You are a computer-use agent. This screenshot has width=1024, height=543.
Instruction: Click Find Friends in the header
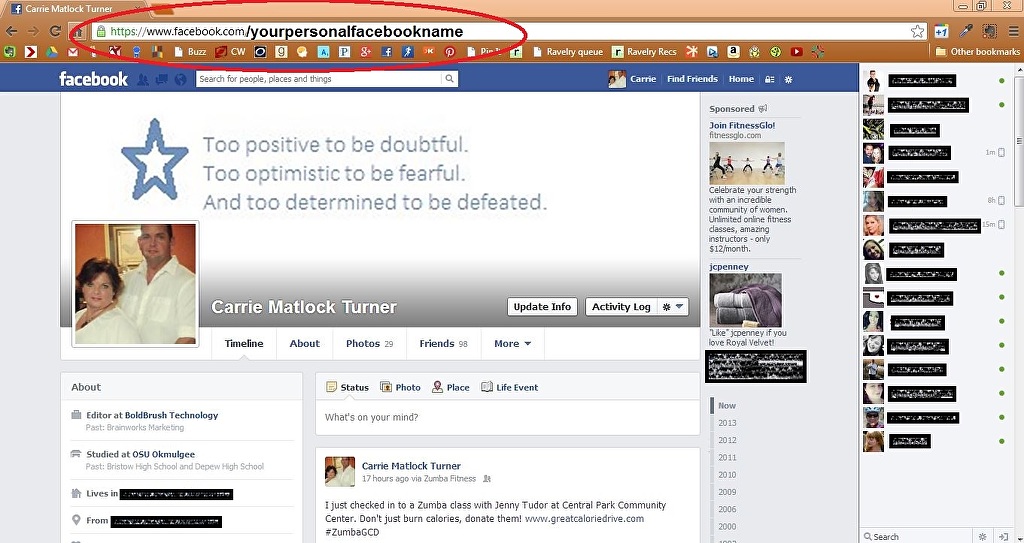(692, 79)
